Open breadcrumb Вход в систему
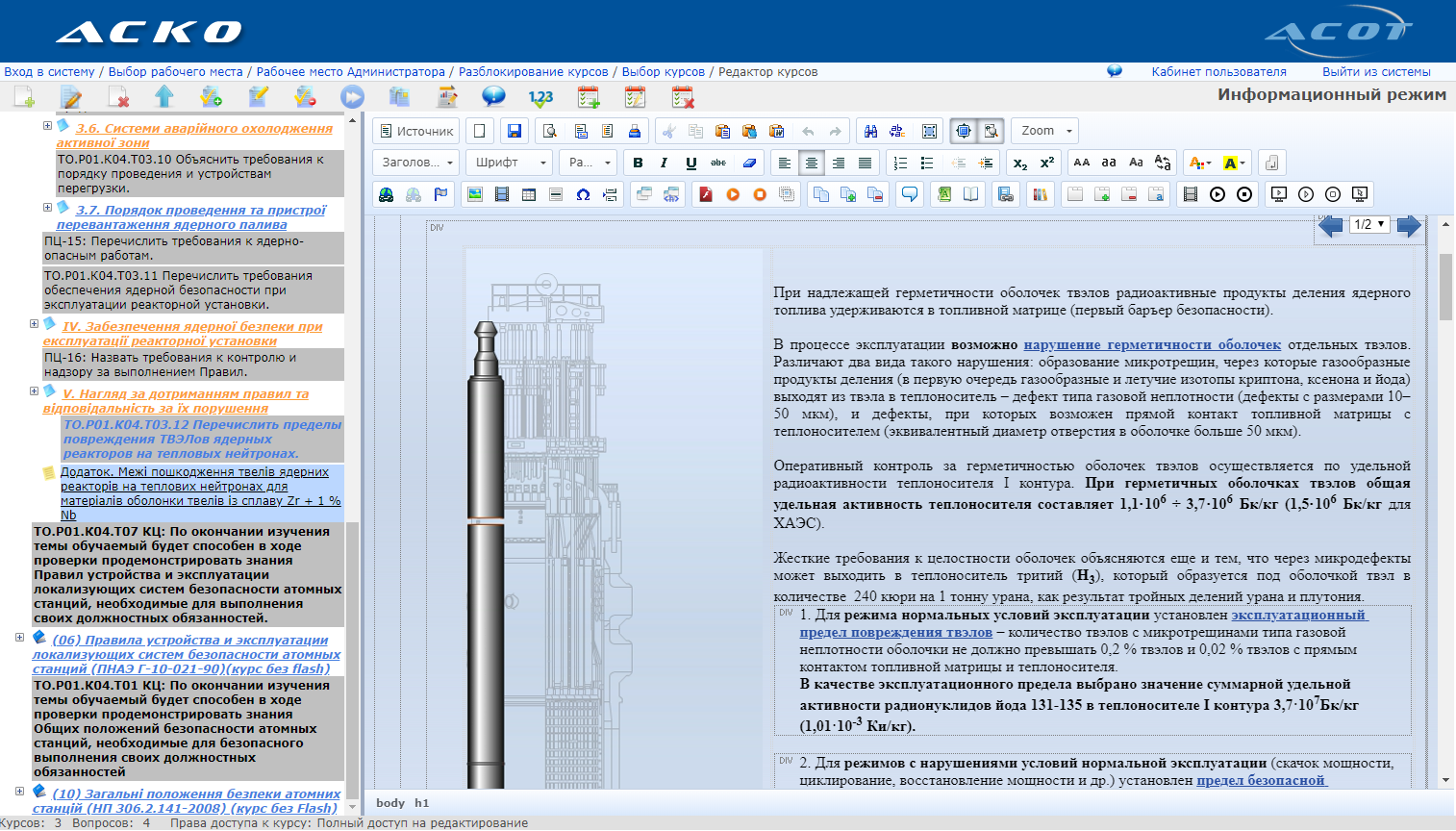Viewport: 1456px width, 831px height. point(49,72)
